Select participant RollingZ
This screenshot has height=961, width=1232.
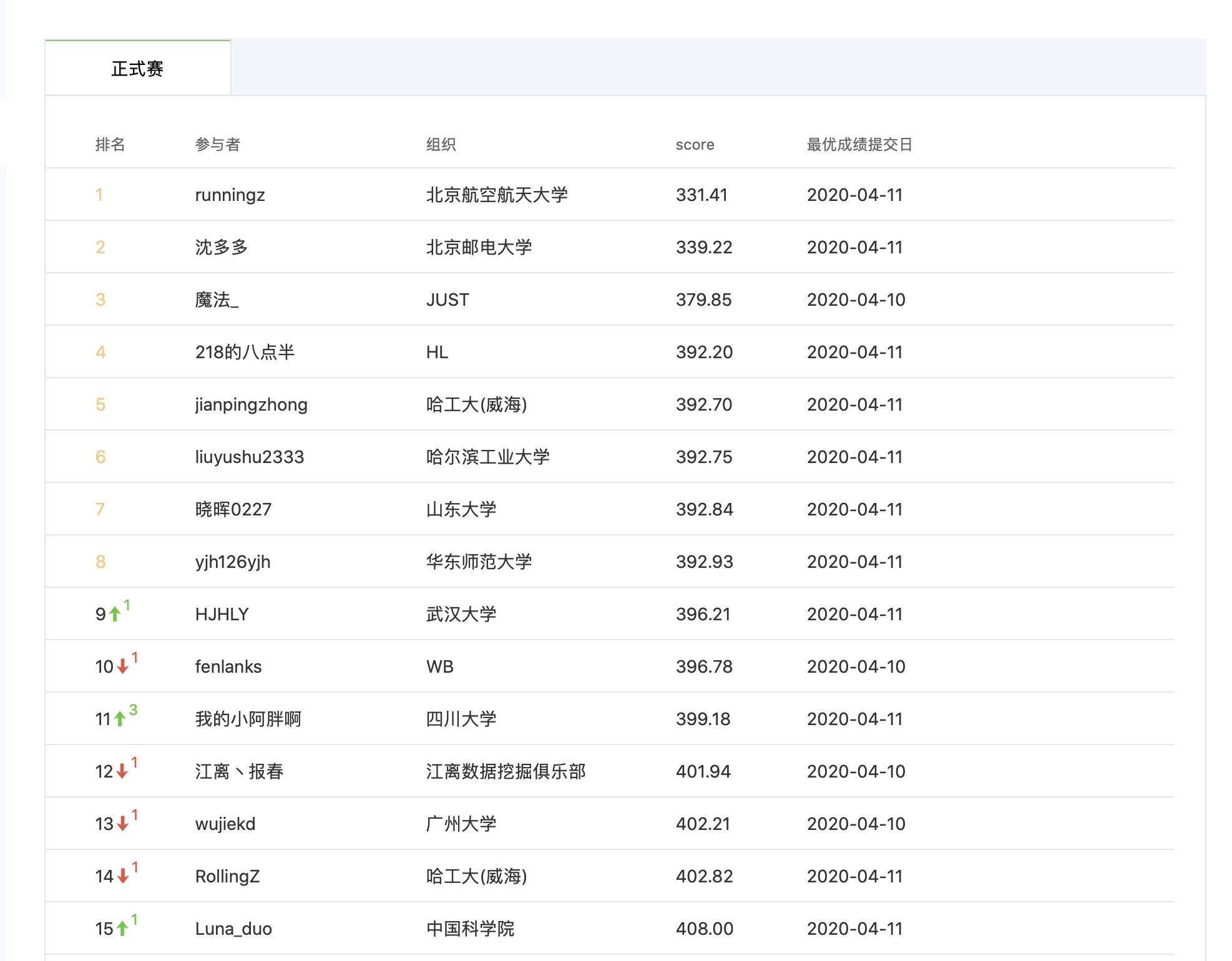[x=227, y=877]
